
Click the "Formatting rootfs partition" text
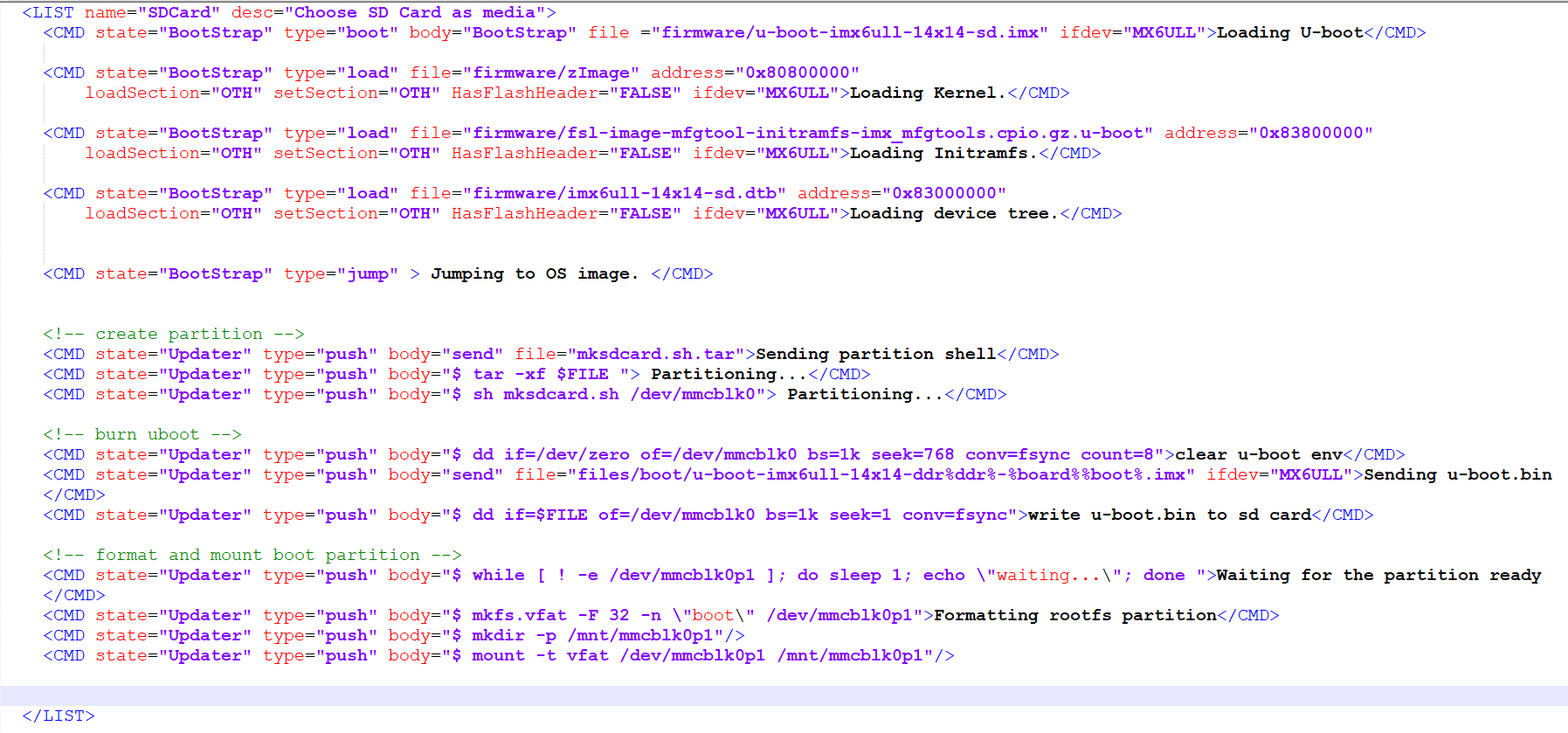coord(1074,615)
